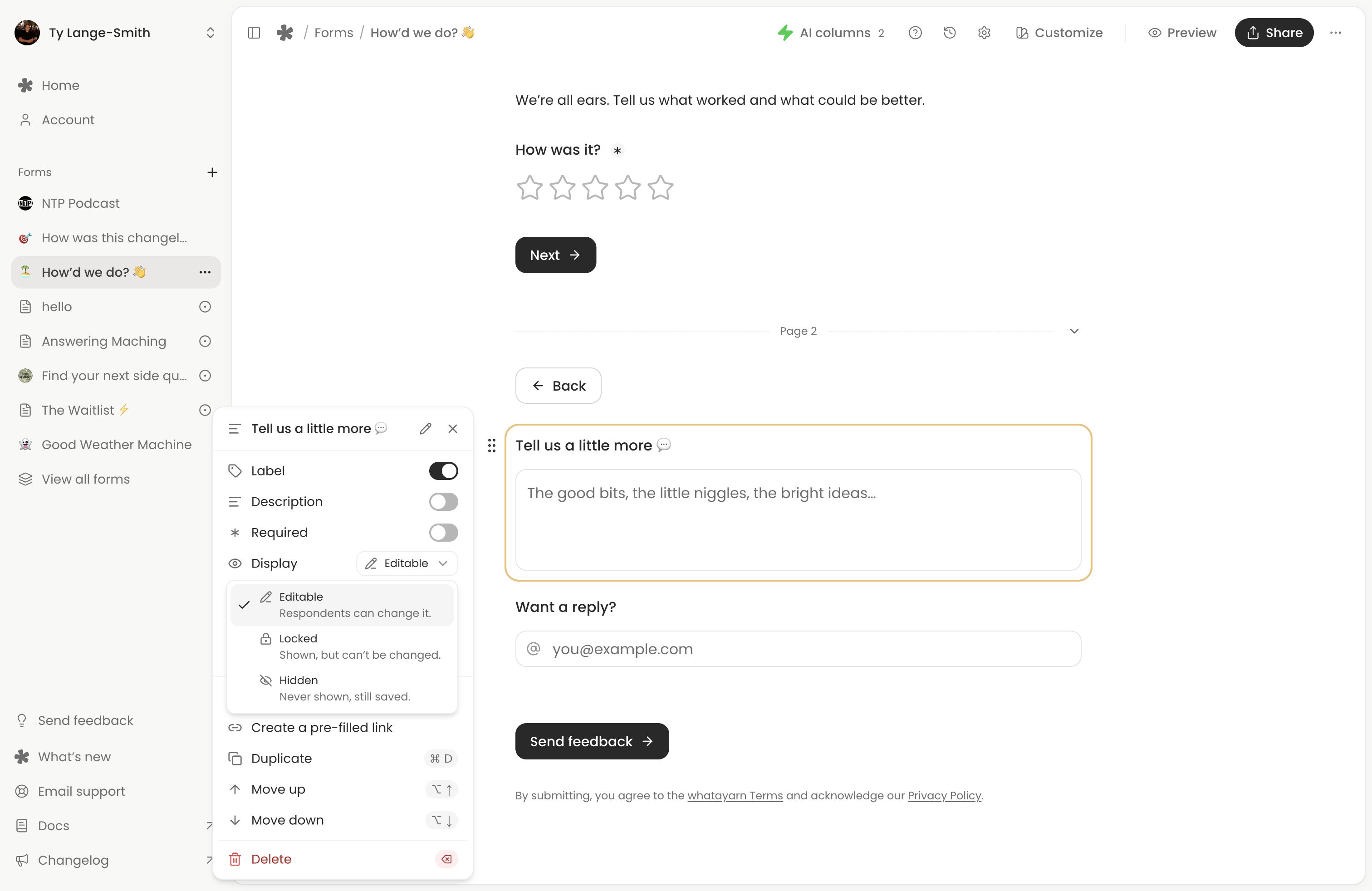Toggle the sidebar panel icon
1372x891 pixels.
pos(254,33)
